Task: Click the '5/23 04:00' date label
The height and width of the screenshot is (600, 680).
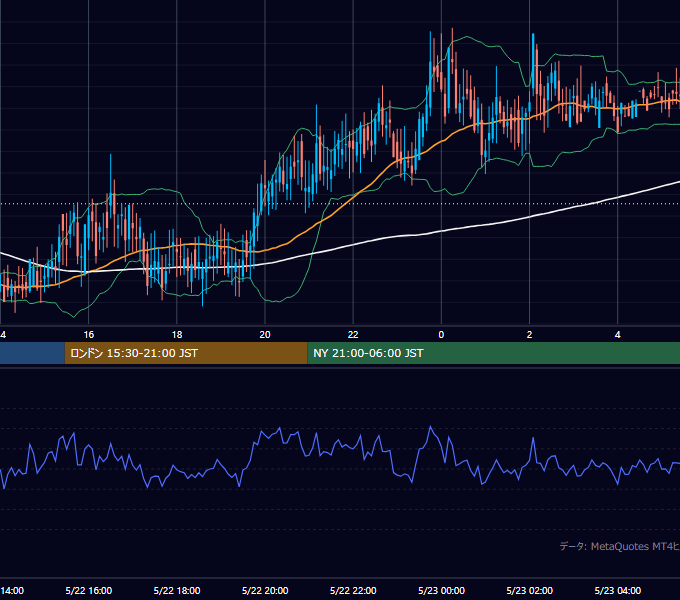Action: point(618,591)
